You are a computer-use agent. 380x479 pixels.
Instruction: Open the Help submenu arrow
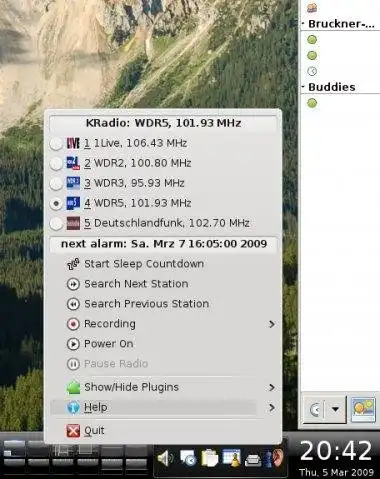[272, 407]
